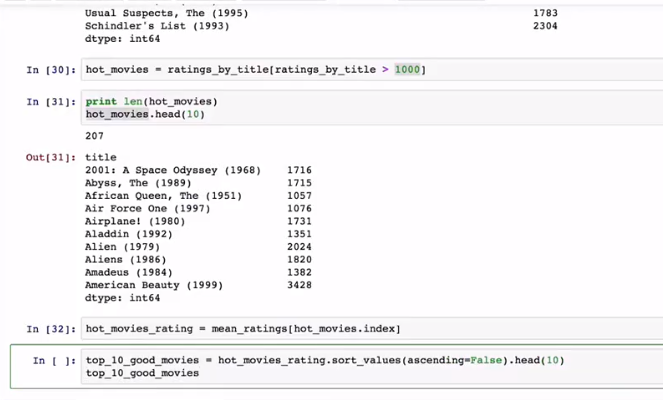Click the Out[31] prompt label

click(x=51, y=158)
